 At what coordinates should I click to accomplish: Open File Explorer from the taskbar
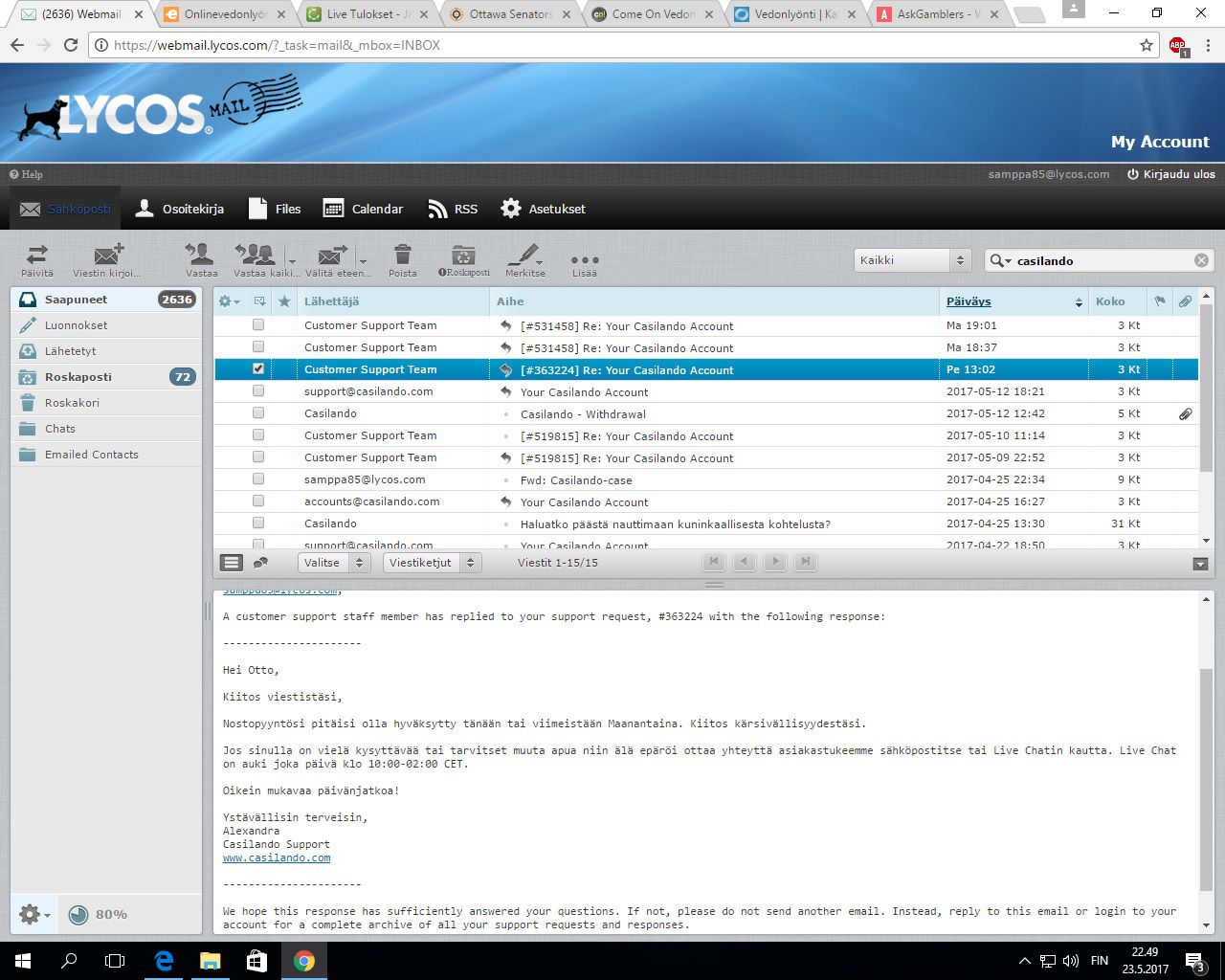210,961
